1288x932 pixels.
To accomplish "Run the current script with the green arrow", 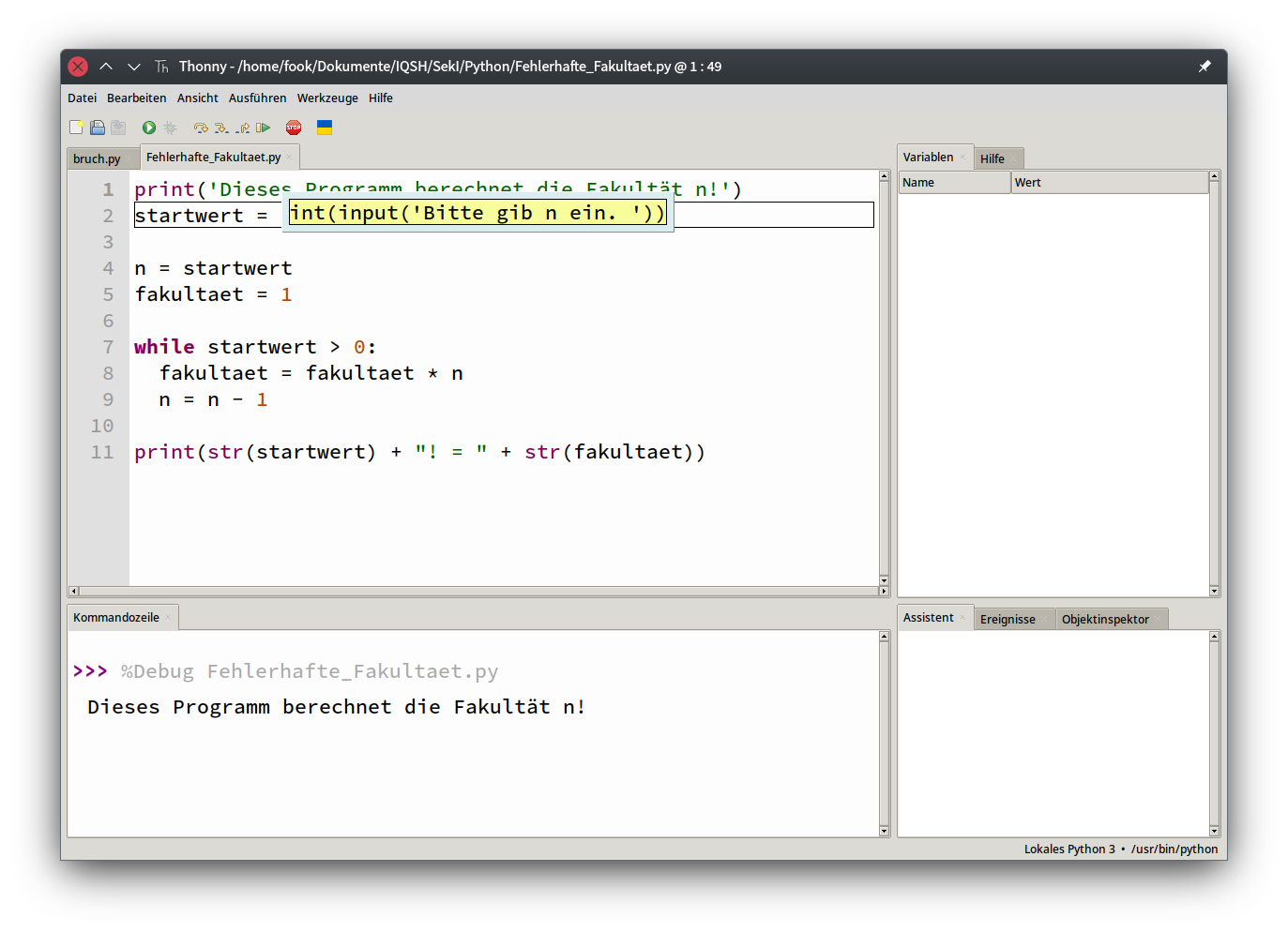I will pos(149,128).
